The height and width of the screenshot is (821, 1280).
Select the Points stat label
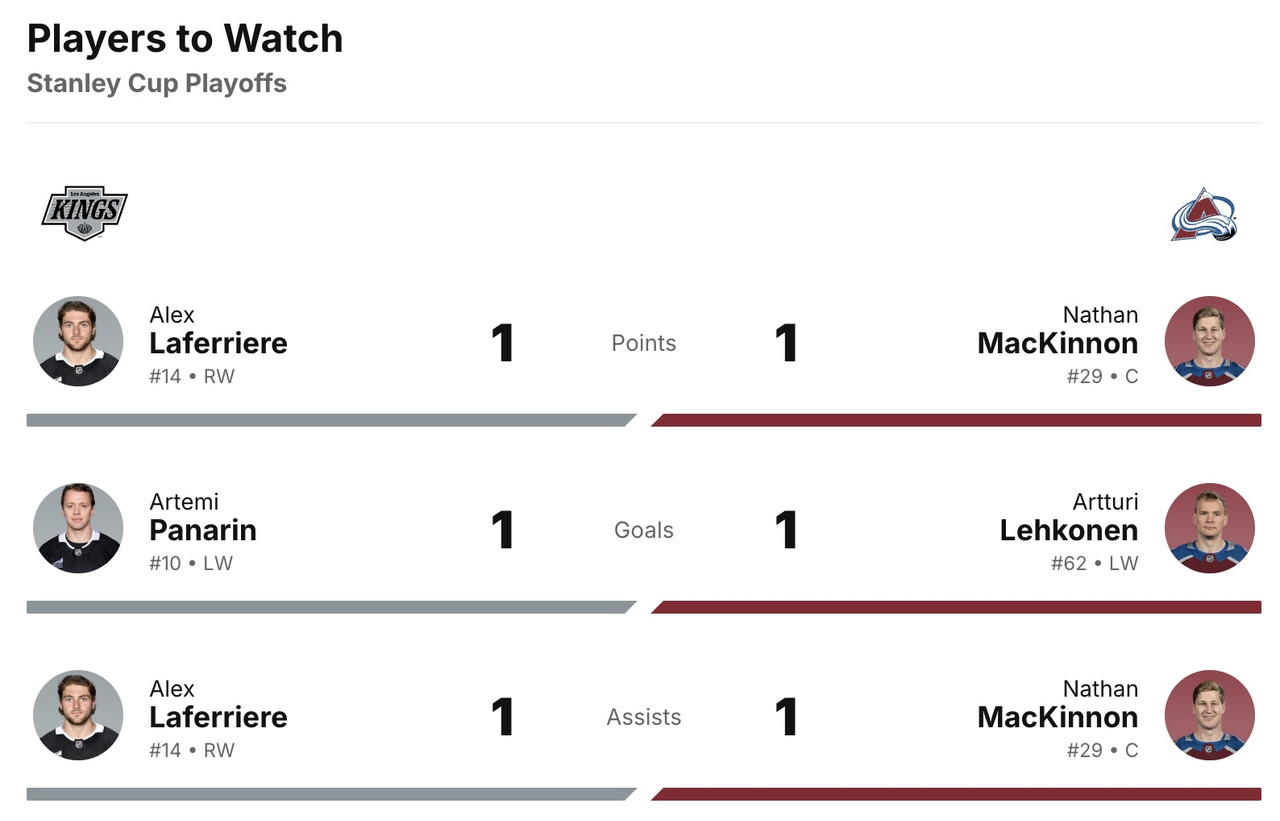(x=644, y=343)
